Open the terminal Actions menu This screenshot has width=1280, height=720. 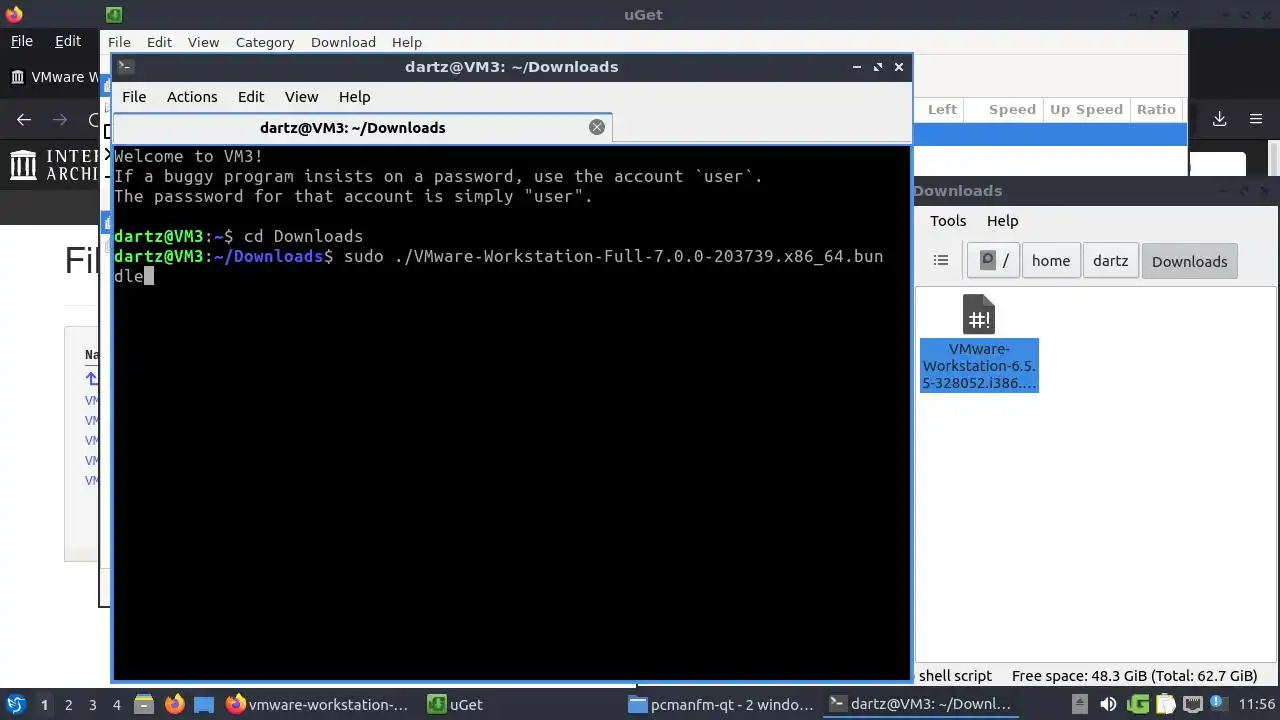[192, 97]
